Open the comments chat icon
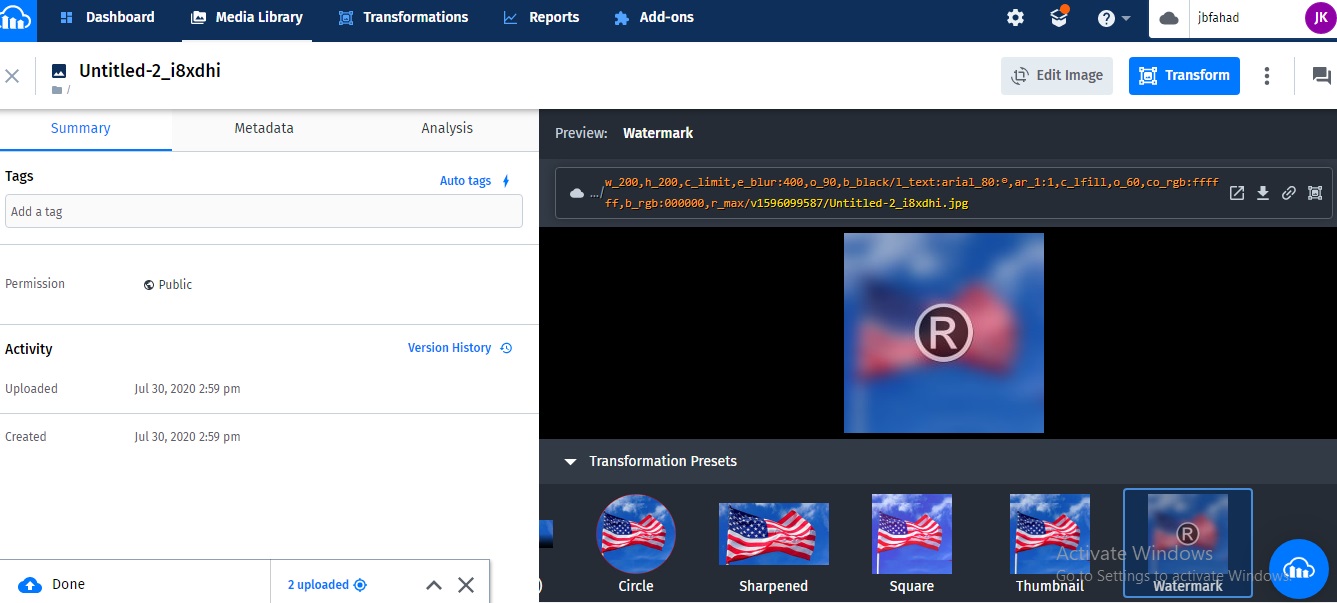This screenshot has width=1337, height=603. [x=1321, y=75]
